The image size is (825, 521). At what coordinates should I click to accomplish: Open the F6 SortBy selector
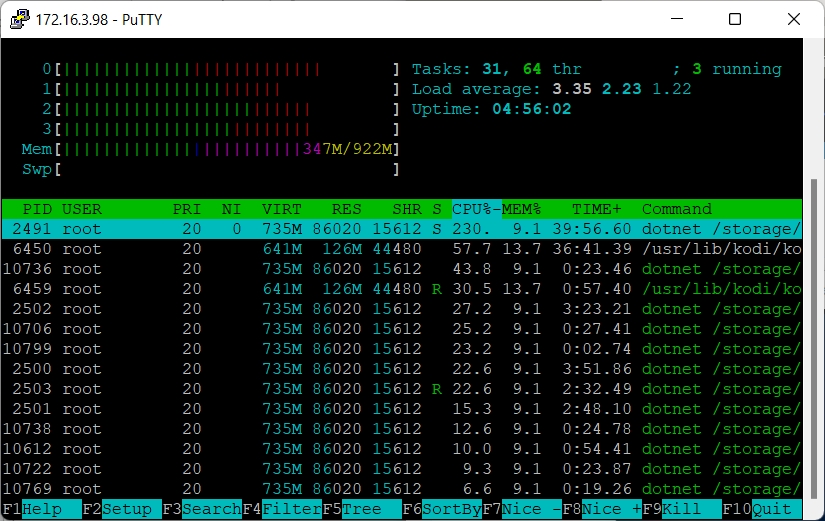pyautogui.click(x=451, y=509)
